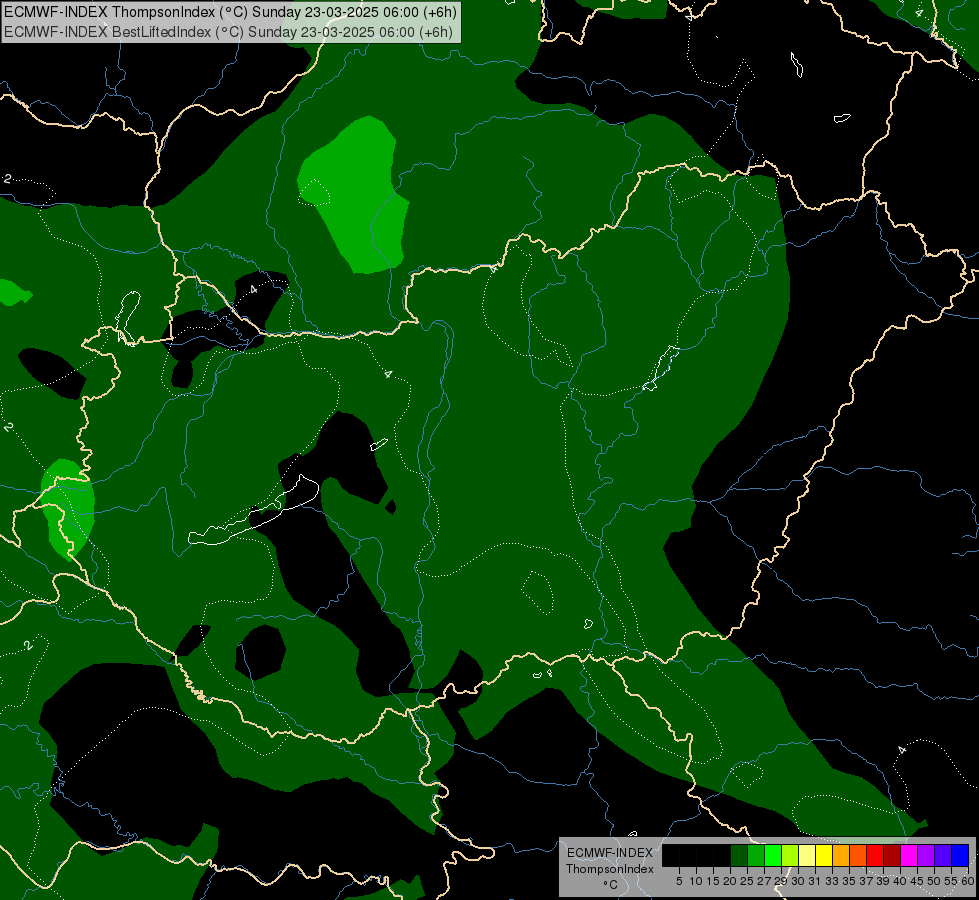
Task: Select the blue 55–60 legend swatch
Action: coord(960,855)
